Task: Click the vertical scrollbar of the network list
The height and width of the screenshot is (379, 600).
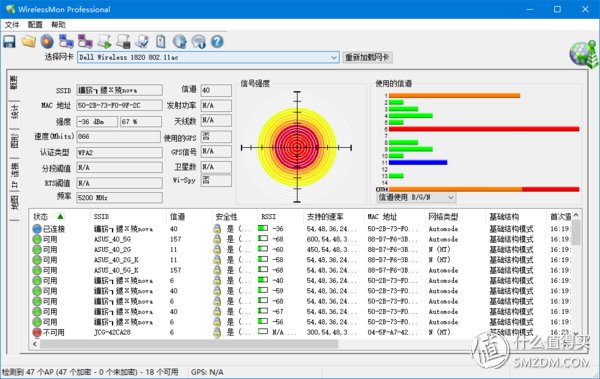Action: tap(576, 232)
